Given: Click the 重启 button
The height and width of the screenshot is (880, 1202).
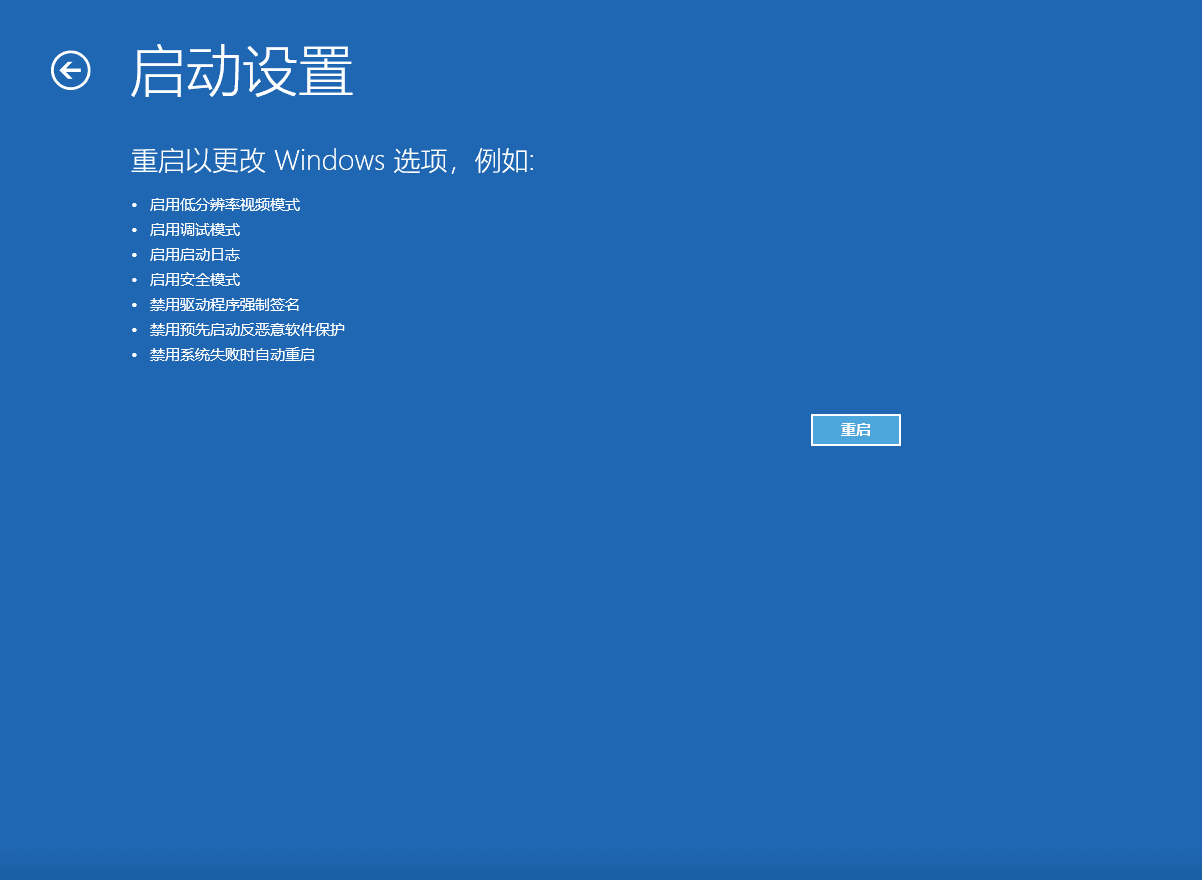Looking at the screenshot, I should click(856, 430).
